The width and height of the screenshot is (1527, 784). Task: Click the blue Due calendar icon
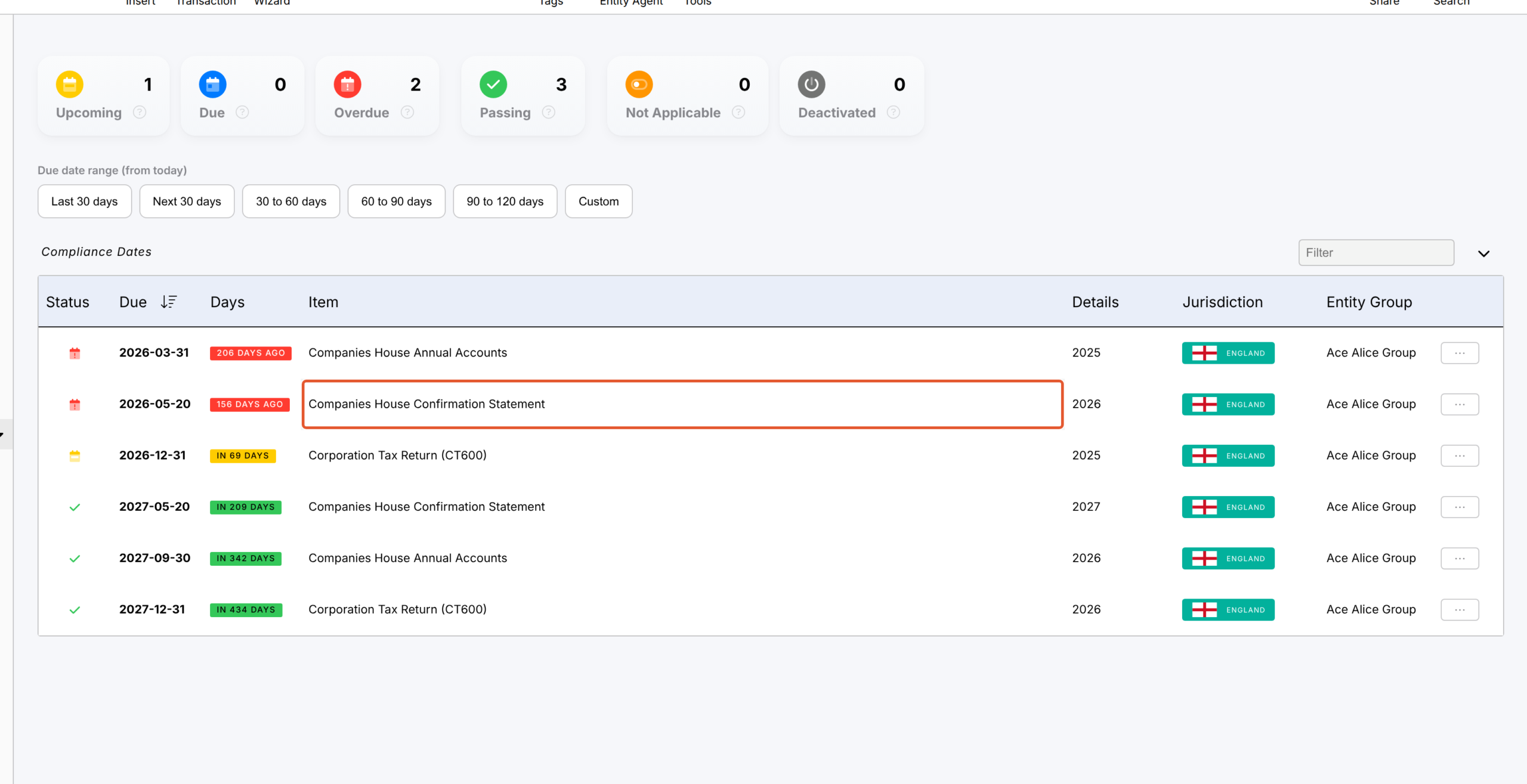click(213, 85)
